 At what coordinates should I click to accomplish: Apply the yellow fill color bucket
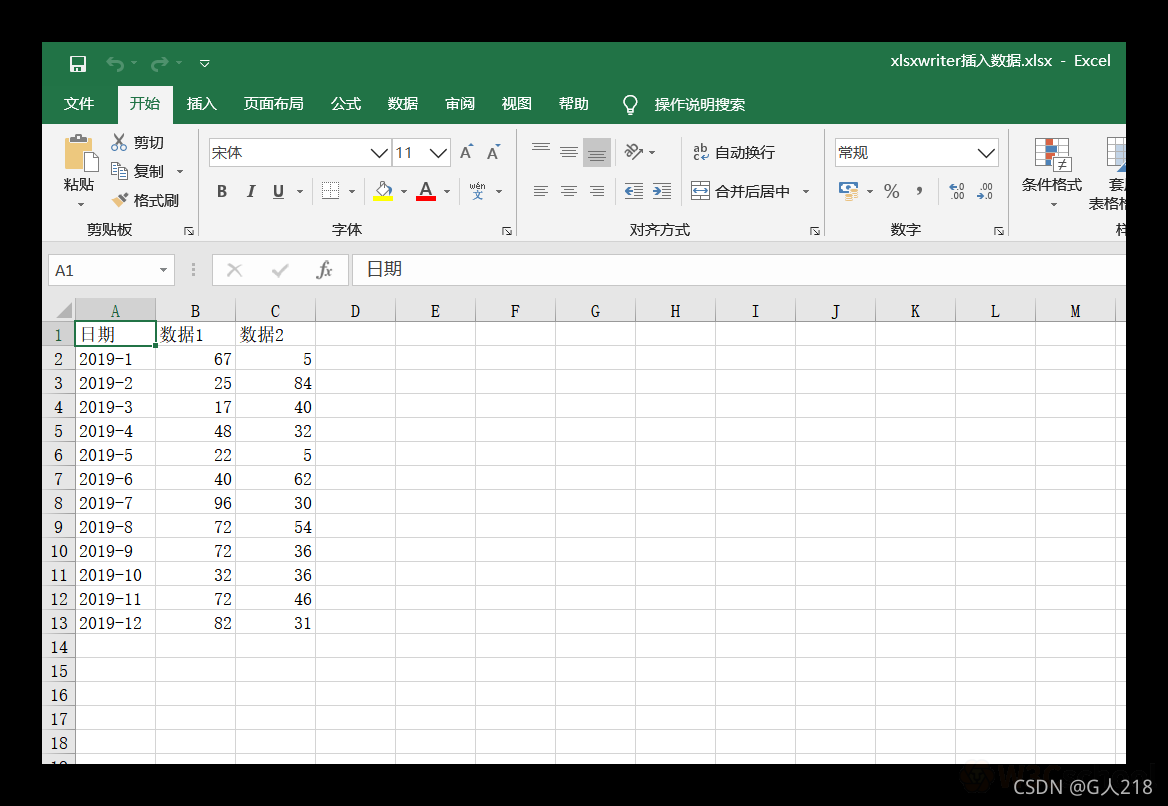[x=384, y=191]
